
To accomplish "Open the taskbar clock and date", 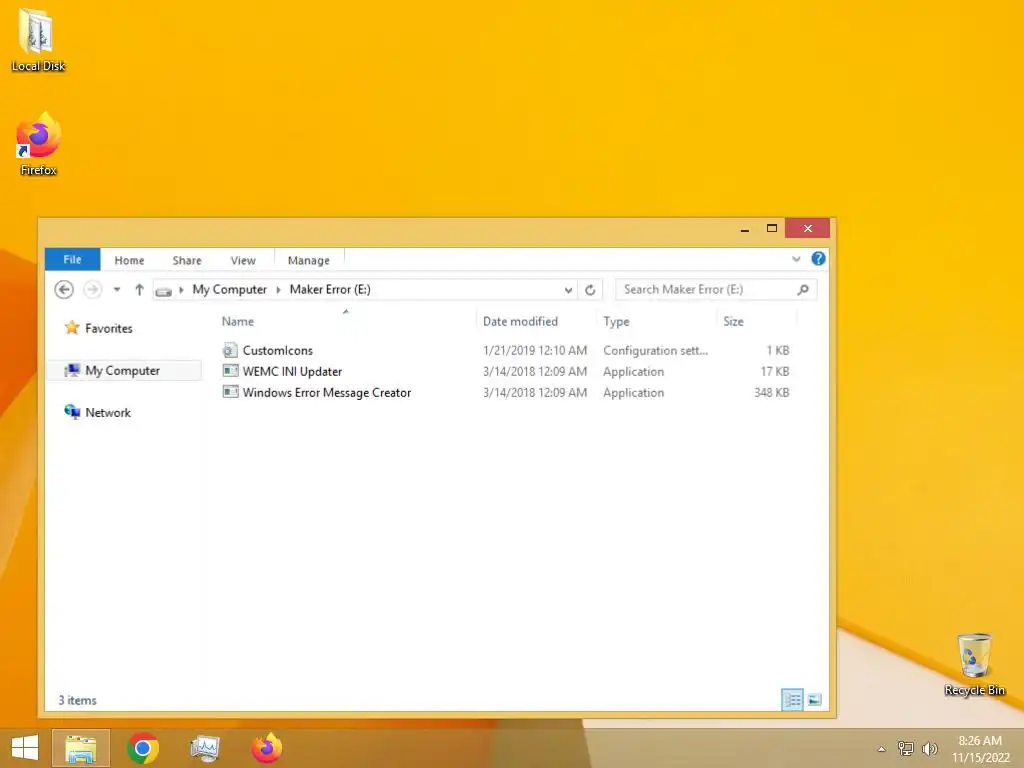I will [x=980, y=749].
